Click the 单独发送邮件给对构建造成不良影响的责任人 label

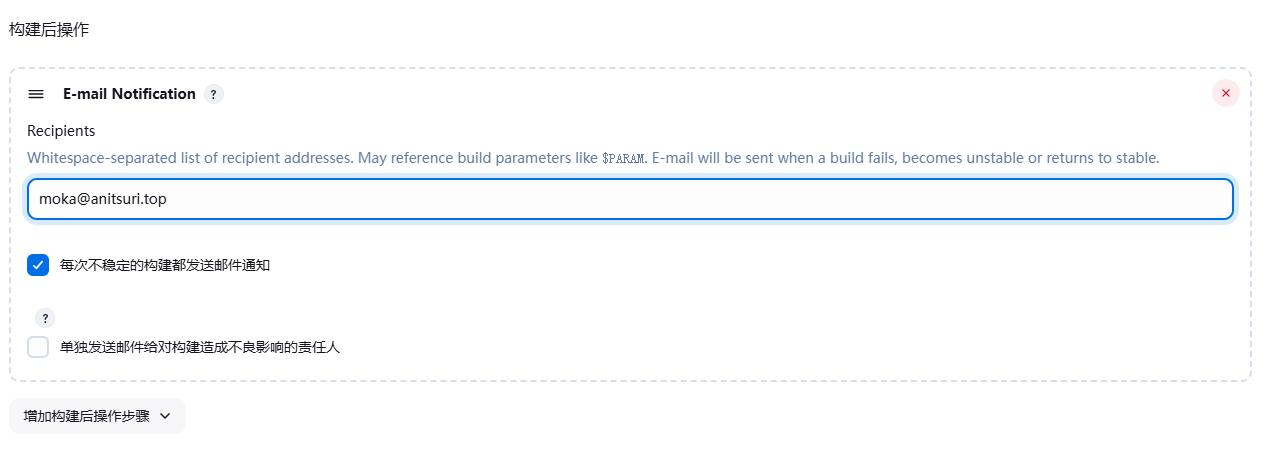[200, 348]
